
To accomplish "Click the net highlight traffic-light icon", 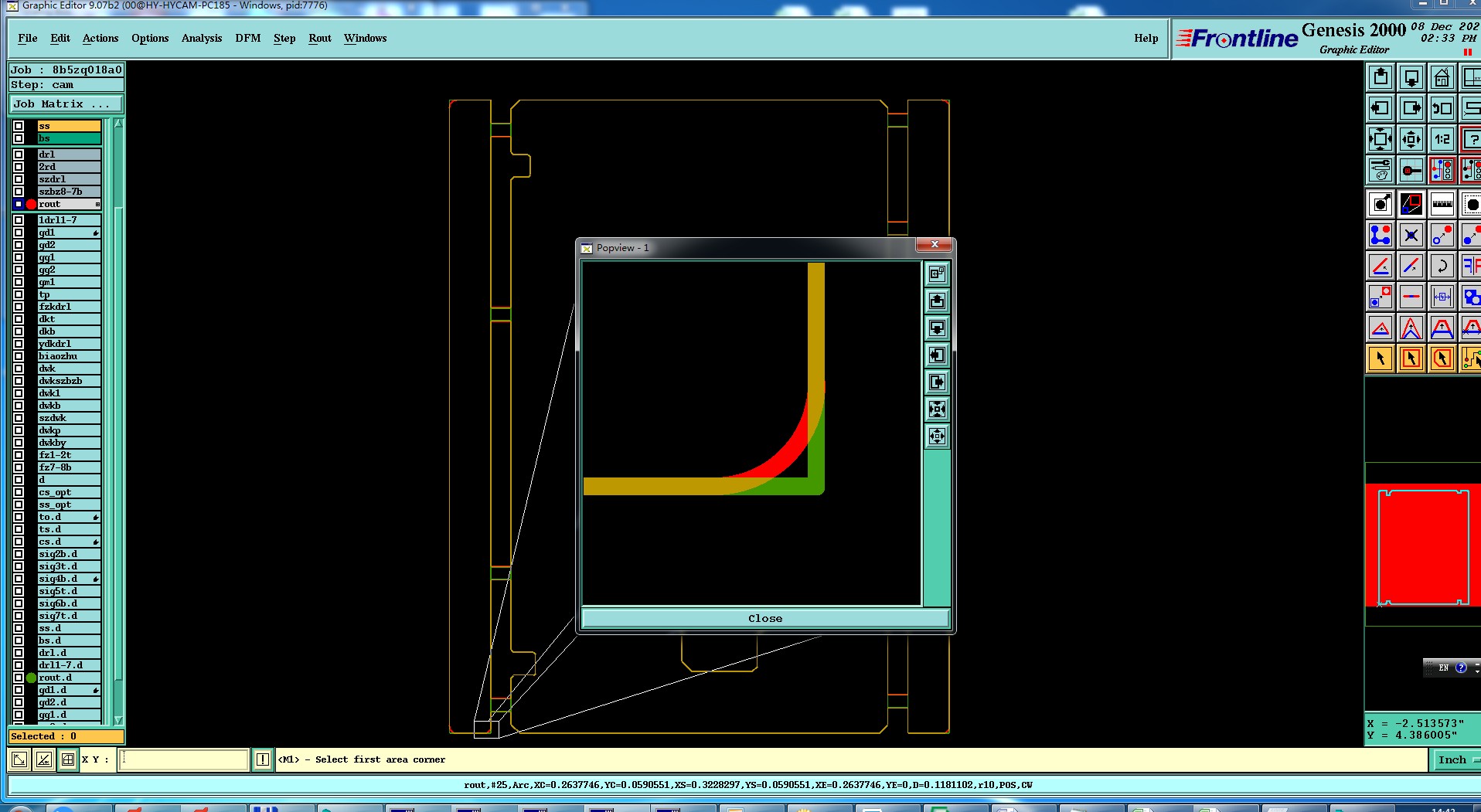I will coord(1442,170).
